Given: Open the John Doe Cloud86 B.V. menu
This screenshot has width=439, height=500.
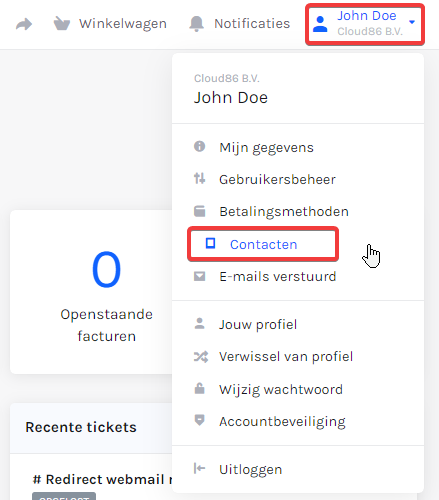Looking at the screenshot, I should coord(365,24).
